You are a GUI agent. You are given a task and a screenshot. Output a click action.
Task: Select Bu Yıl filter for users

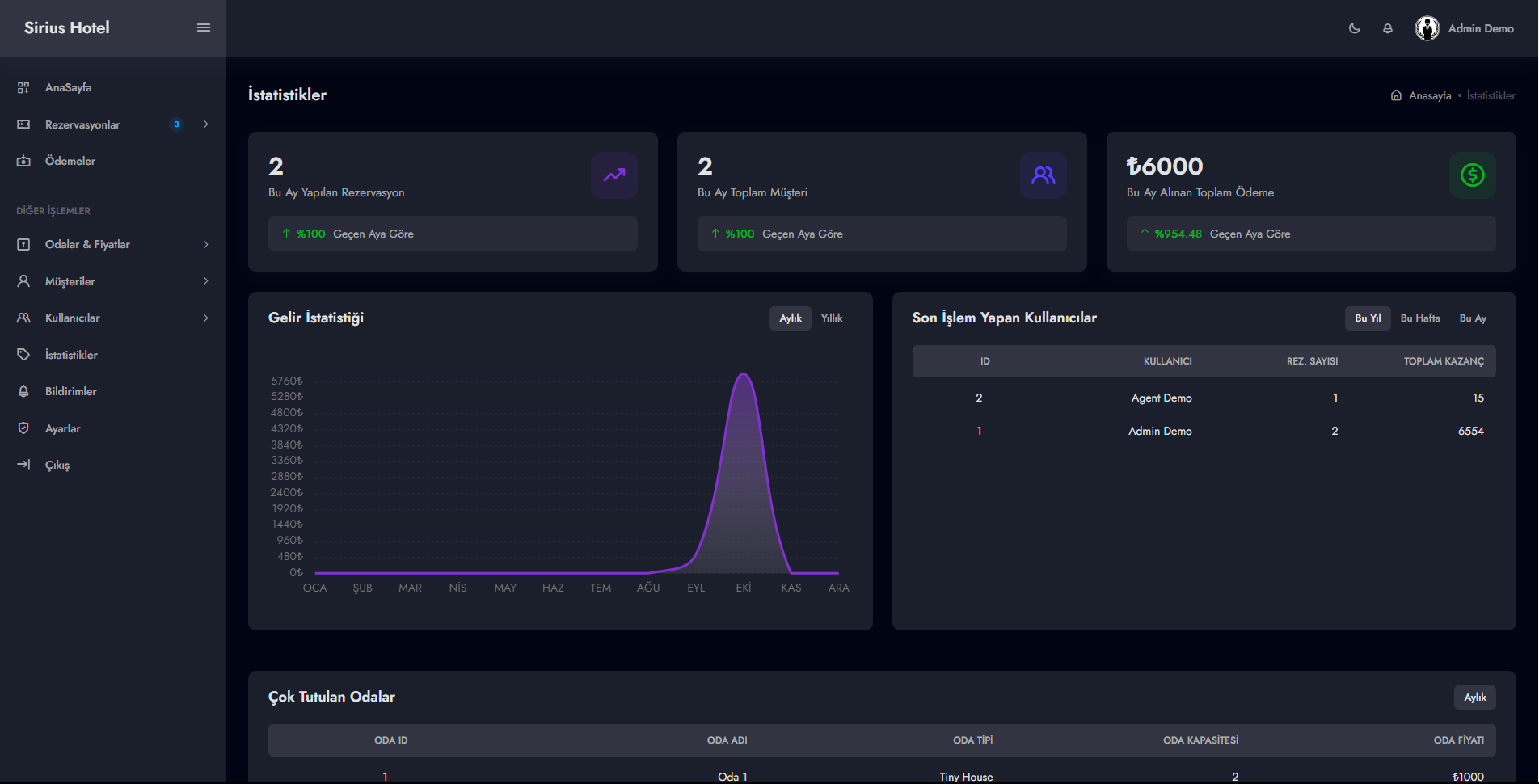pos(1368,318)
